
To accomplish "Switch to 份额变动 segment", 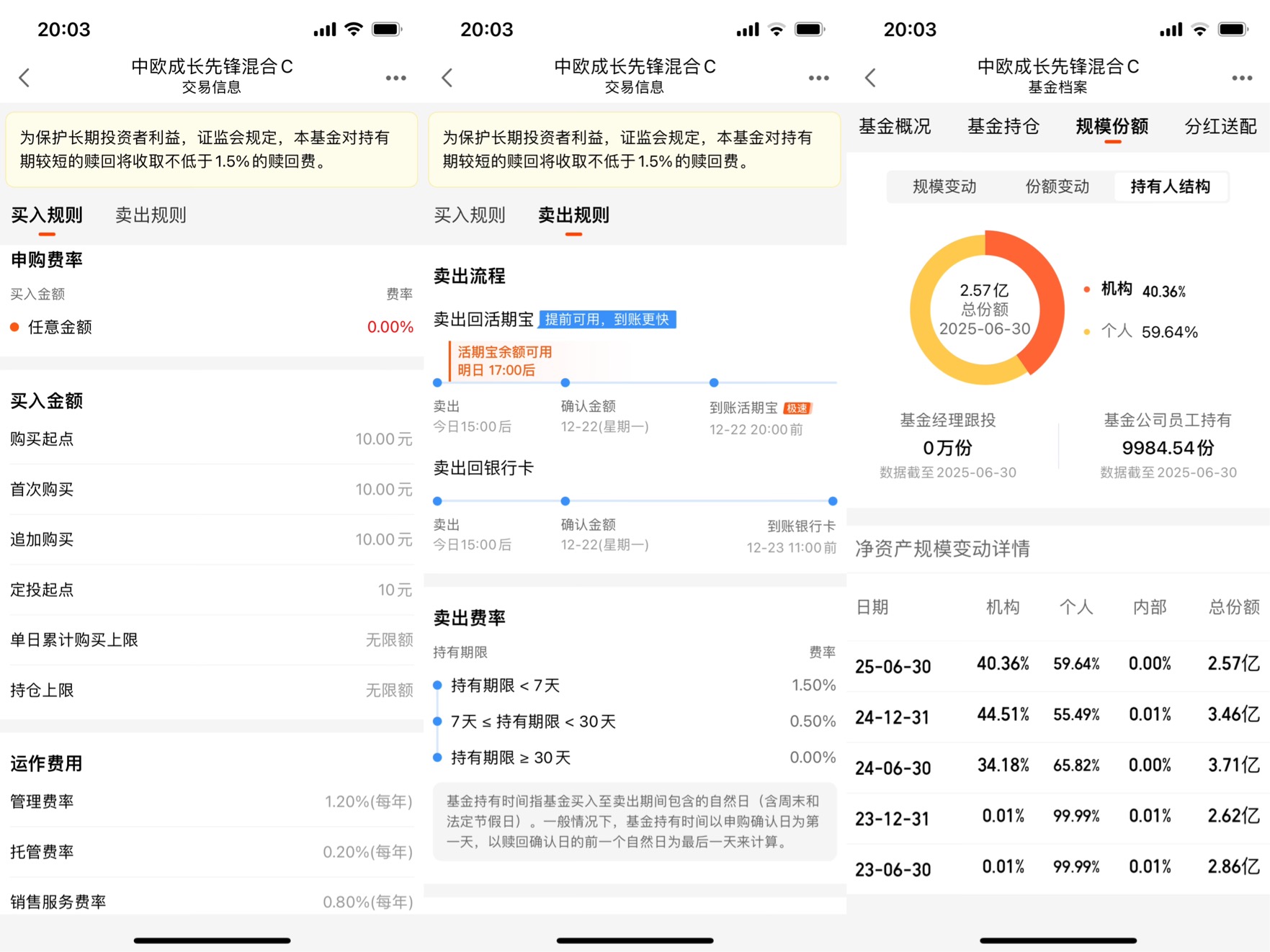I will coord(1057,187).
